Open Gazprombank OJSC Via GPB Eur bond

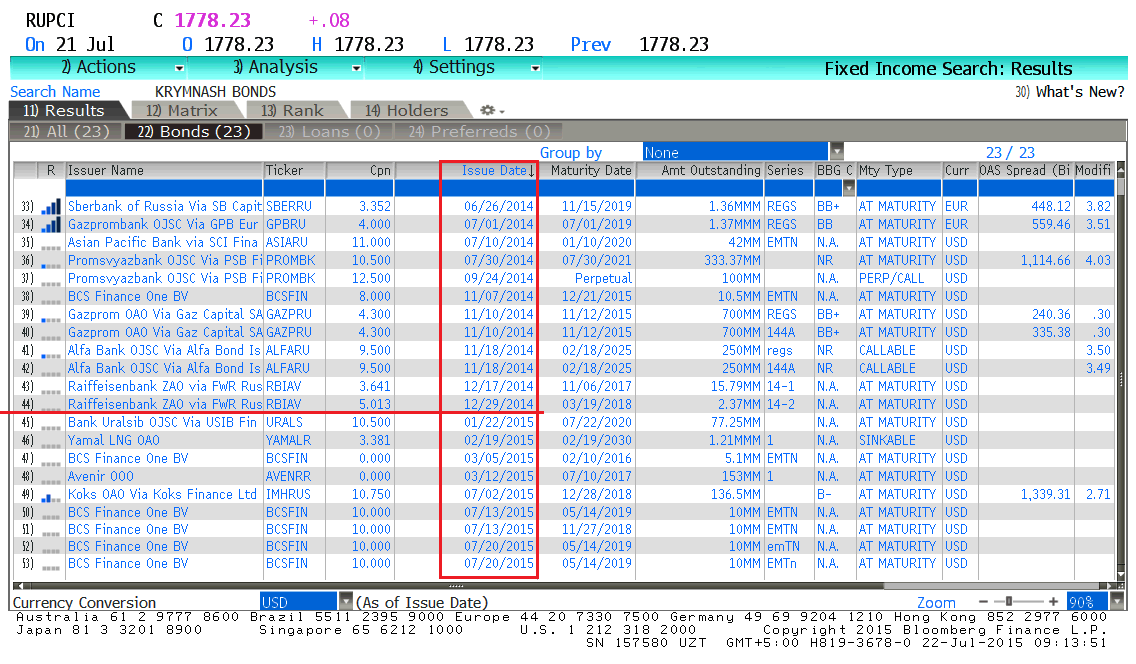point(163,224)
